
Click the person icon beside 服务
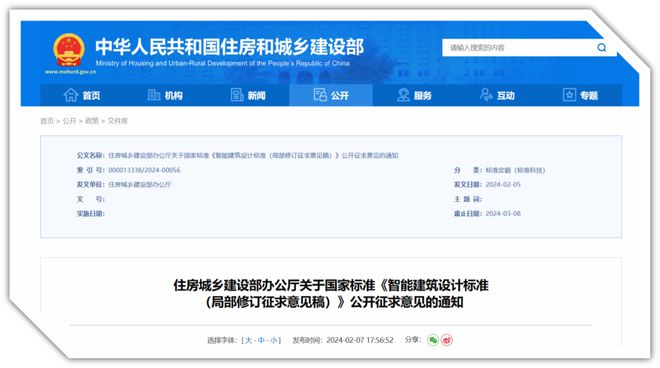[403, 95]
